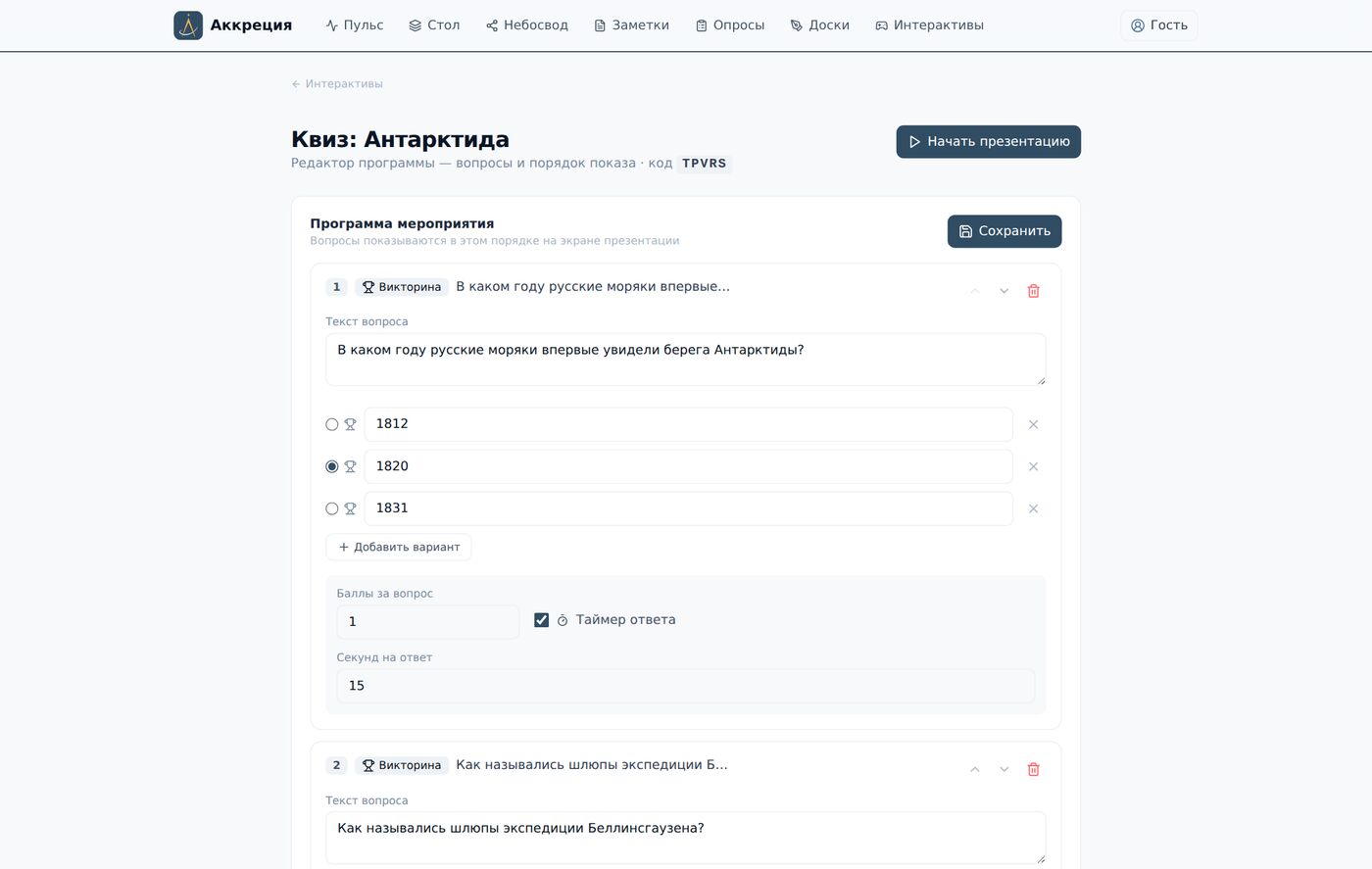Start the presentation with Начать презентацию

[988, 141]
